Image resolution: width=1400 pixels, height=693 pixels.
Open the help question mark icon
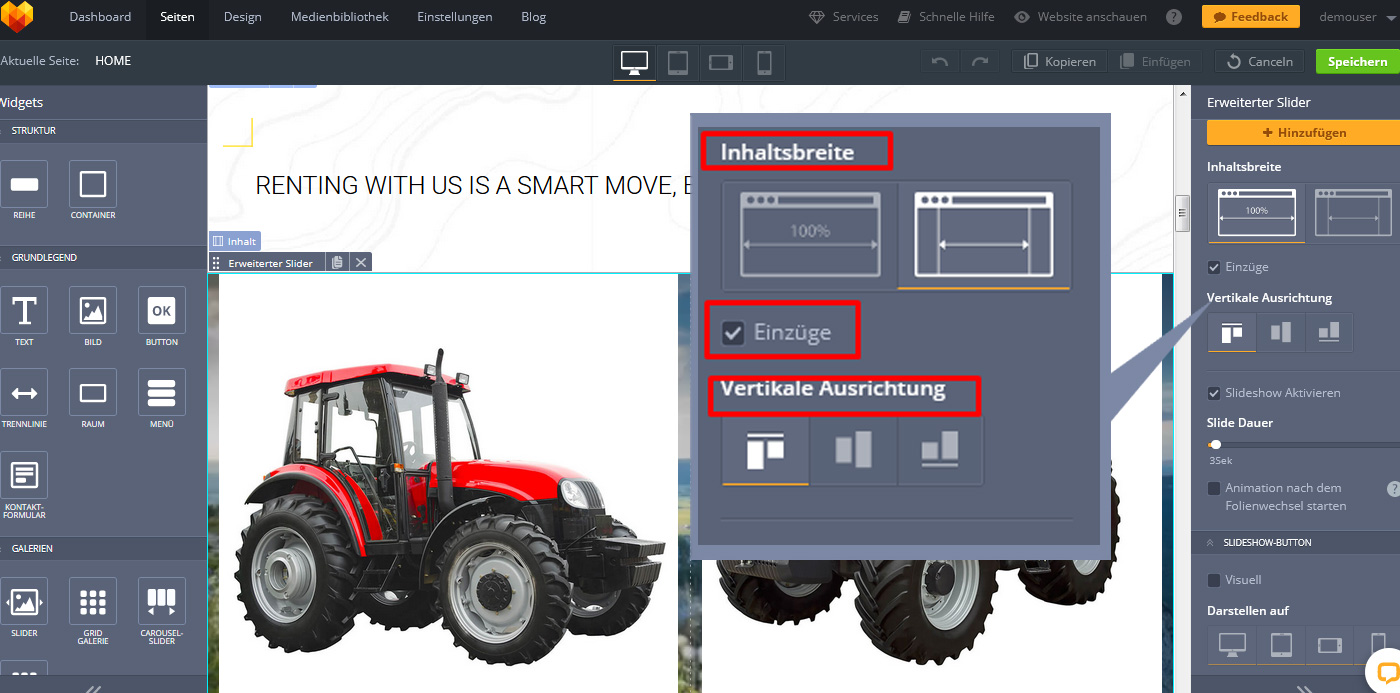click(1174, 17)
